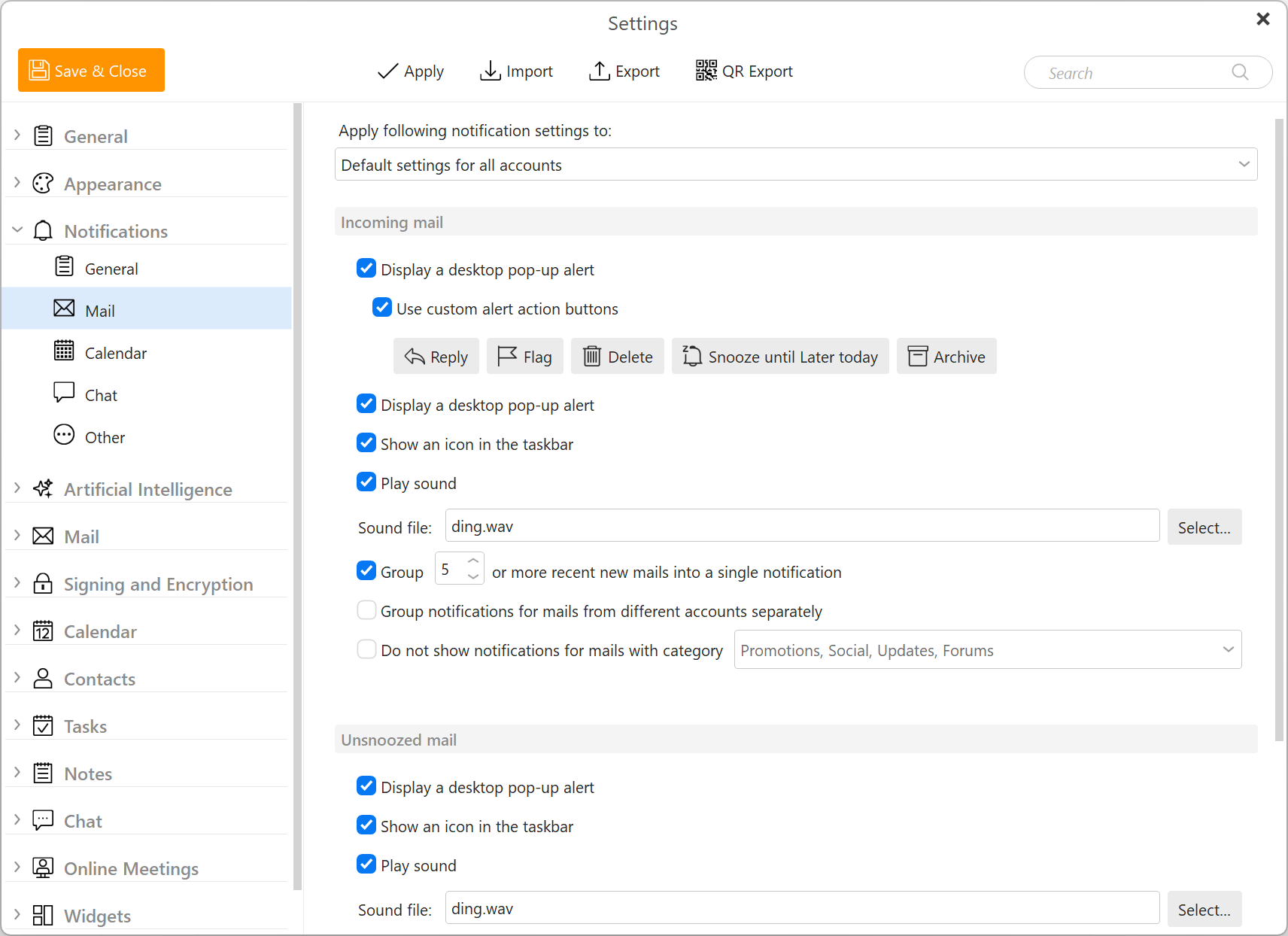Click the sidebar vertical scrollbar

(297, 497)
